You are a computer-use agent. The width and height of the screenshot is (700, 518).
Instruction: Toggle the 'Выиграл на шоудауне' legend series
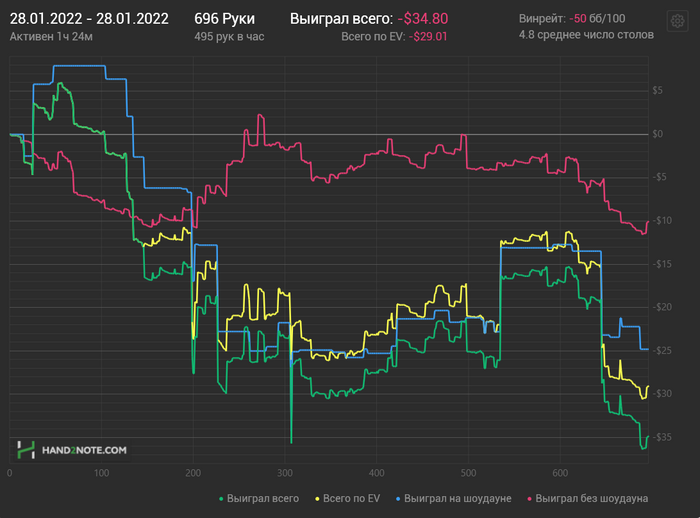(x=454, y=498)
